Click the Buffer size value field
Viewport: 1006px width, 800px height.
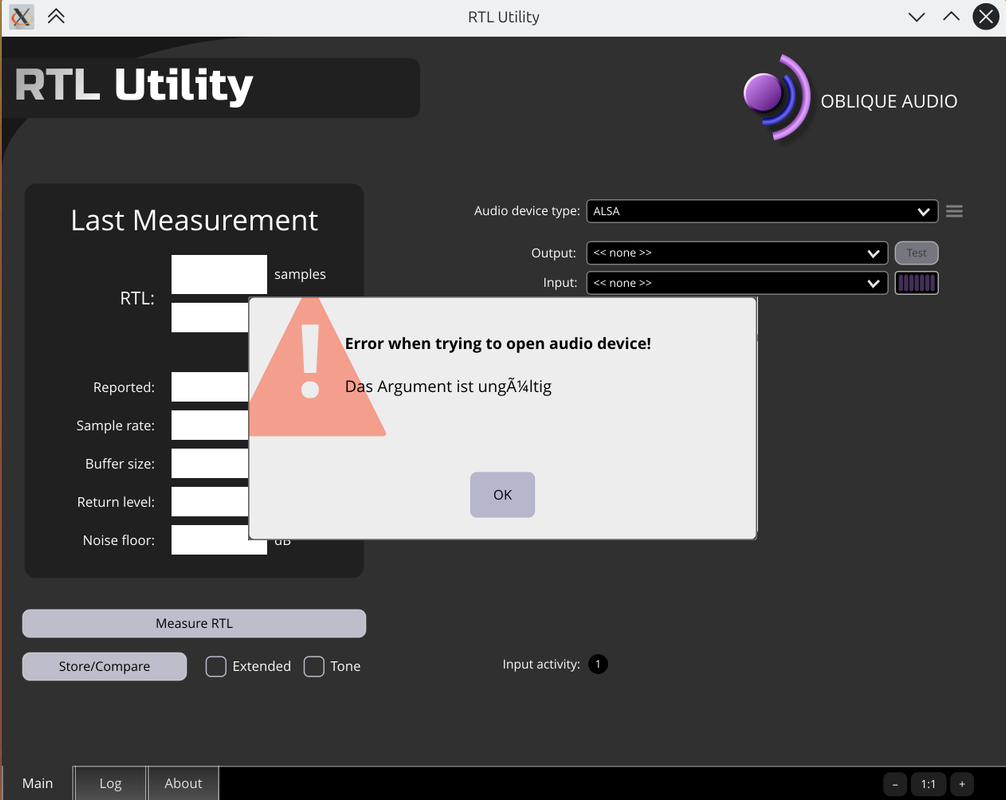coord(210,463)
